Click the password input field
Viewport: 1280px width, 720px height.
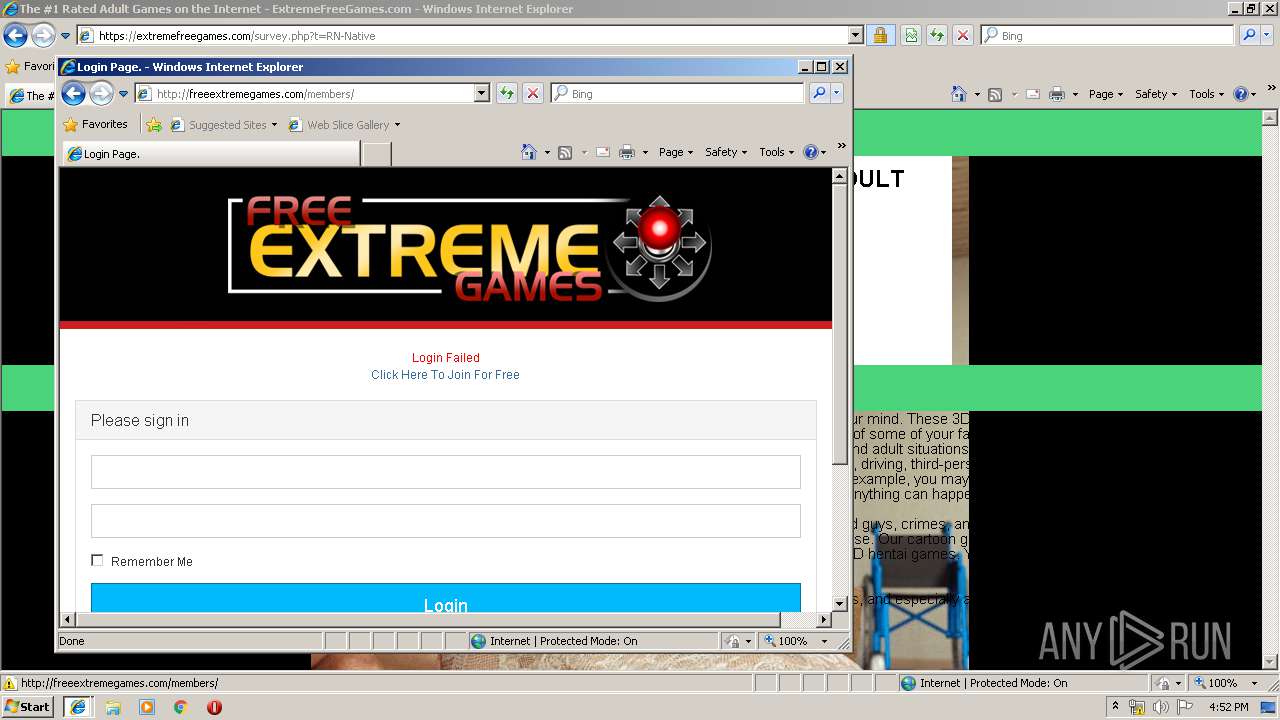(446, 521)
